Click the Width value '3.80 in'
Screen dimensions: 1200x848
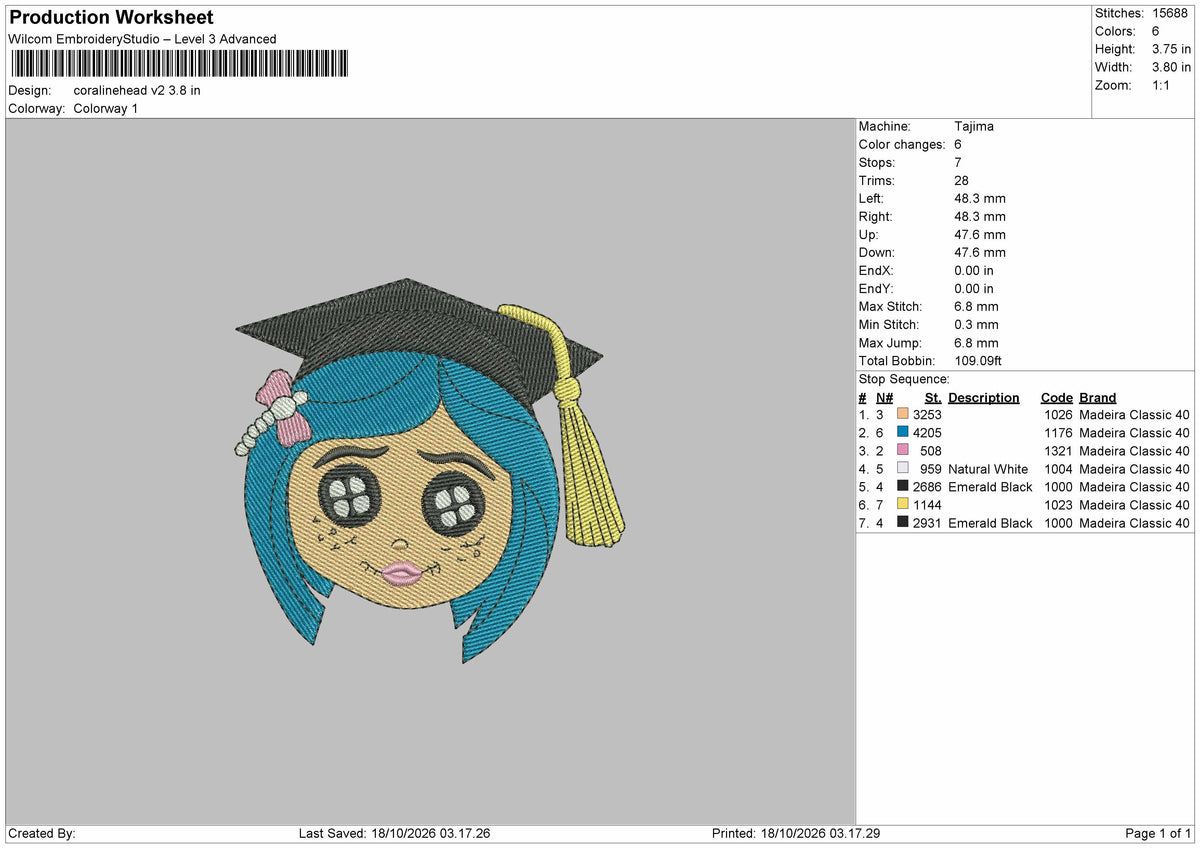pos(1170,67)
